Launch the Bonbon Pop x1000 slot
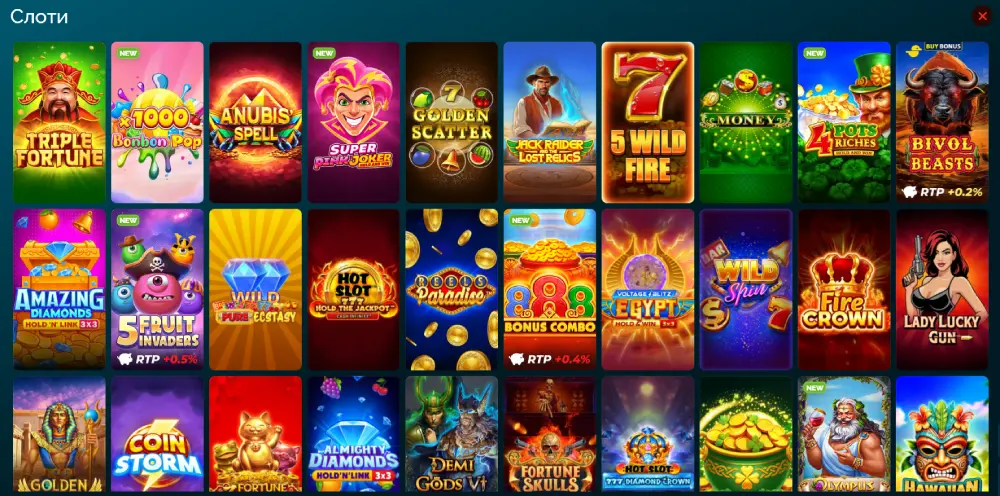This screenshot has width=1000, height=496. coord(158,122)
